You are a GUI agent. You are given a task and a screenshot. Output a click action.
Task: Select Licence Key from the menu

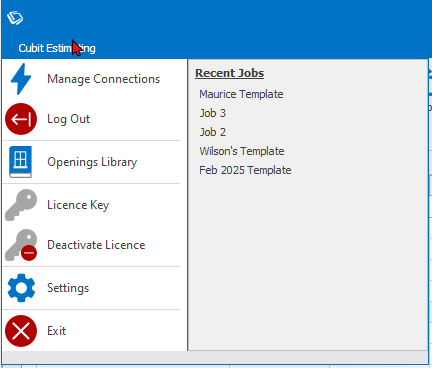point(91,205)
